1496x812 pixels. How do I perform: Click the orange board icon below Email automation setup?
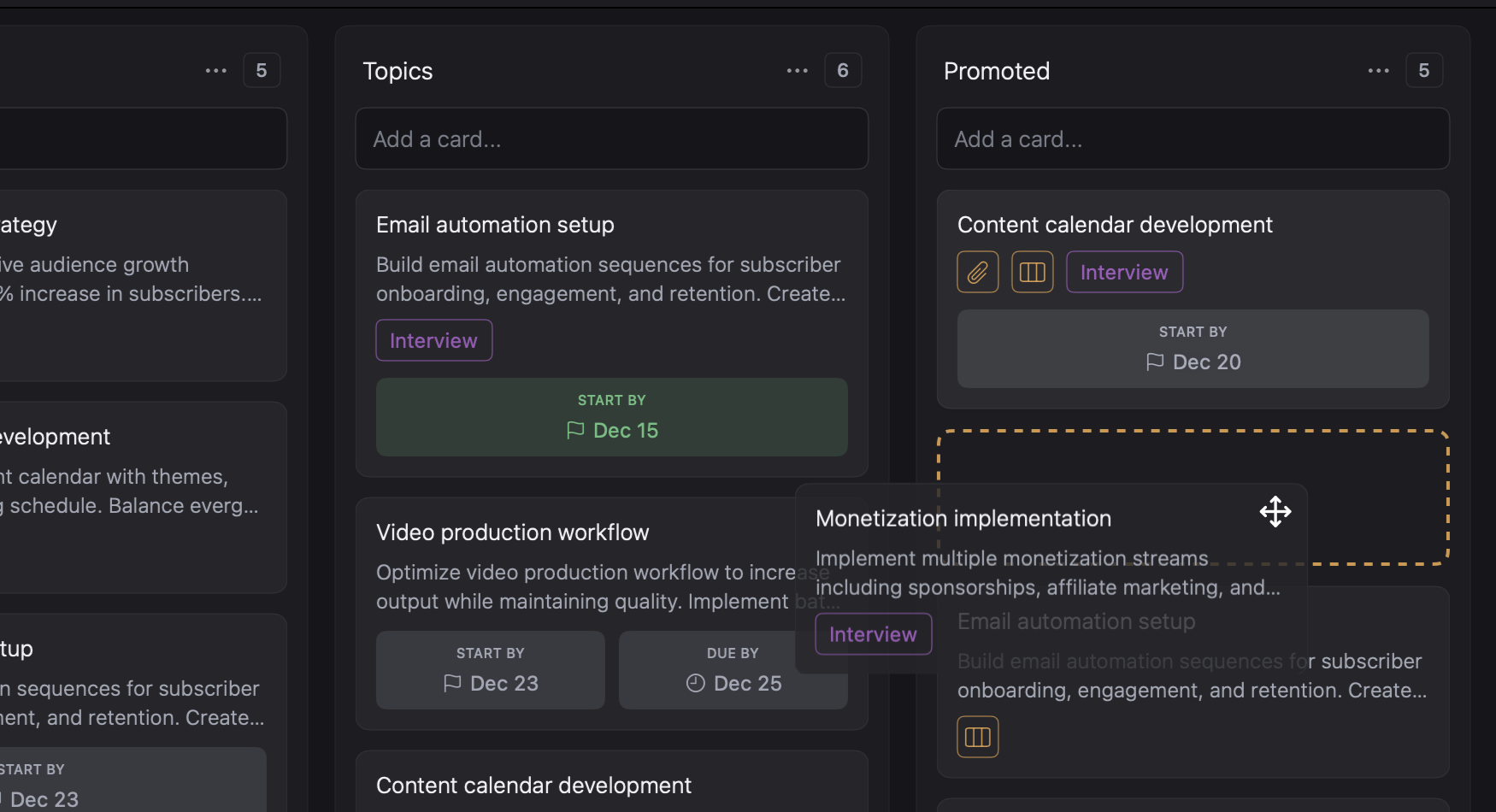(977, 736)
